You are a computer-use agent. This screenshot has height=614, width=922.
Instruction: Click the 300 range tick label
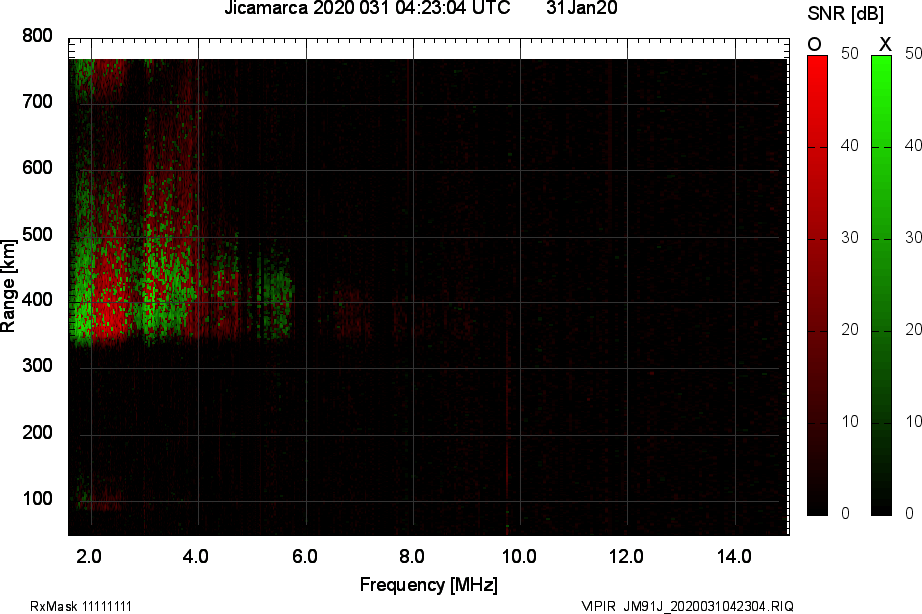point(38,366)
